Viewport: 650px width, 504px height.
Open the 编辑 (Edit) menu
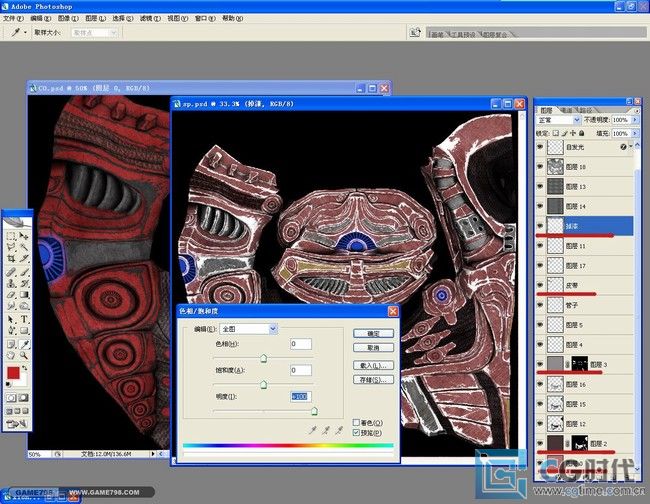tap(41, 18)
